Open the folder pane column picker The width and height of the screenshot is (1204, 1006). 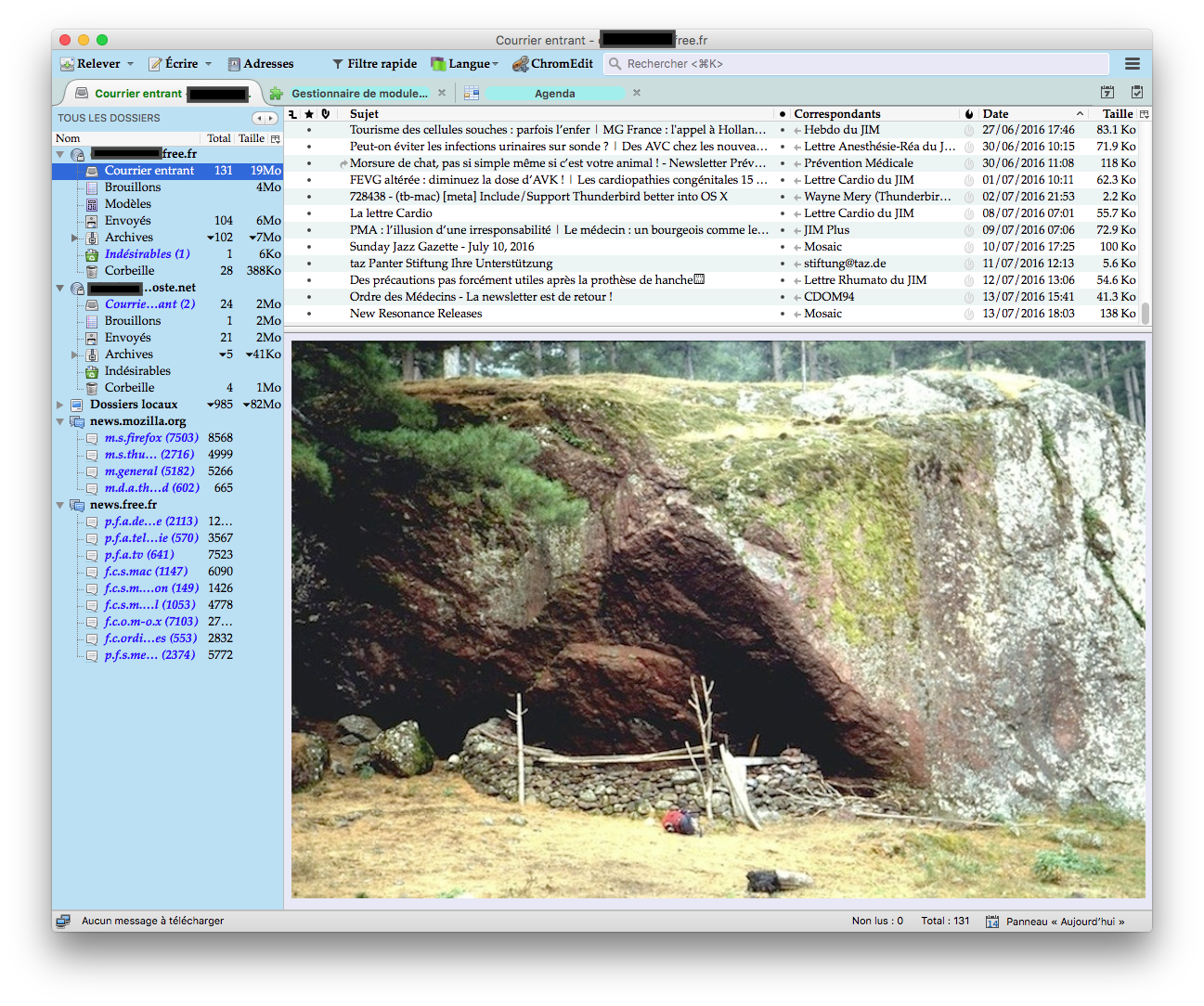pos(275,138)
